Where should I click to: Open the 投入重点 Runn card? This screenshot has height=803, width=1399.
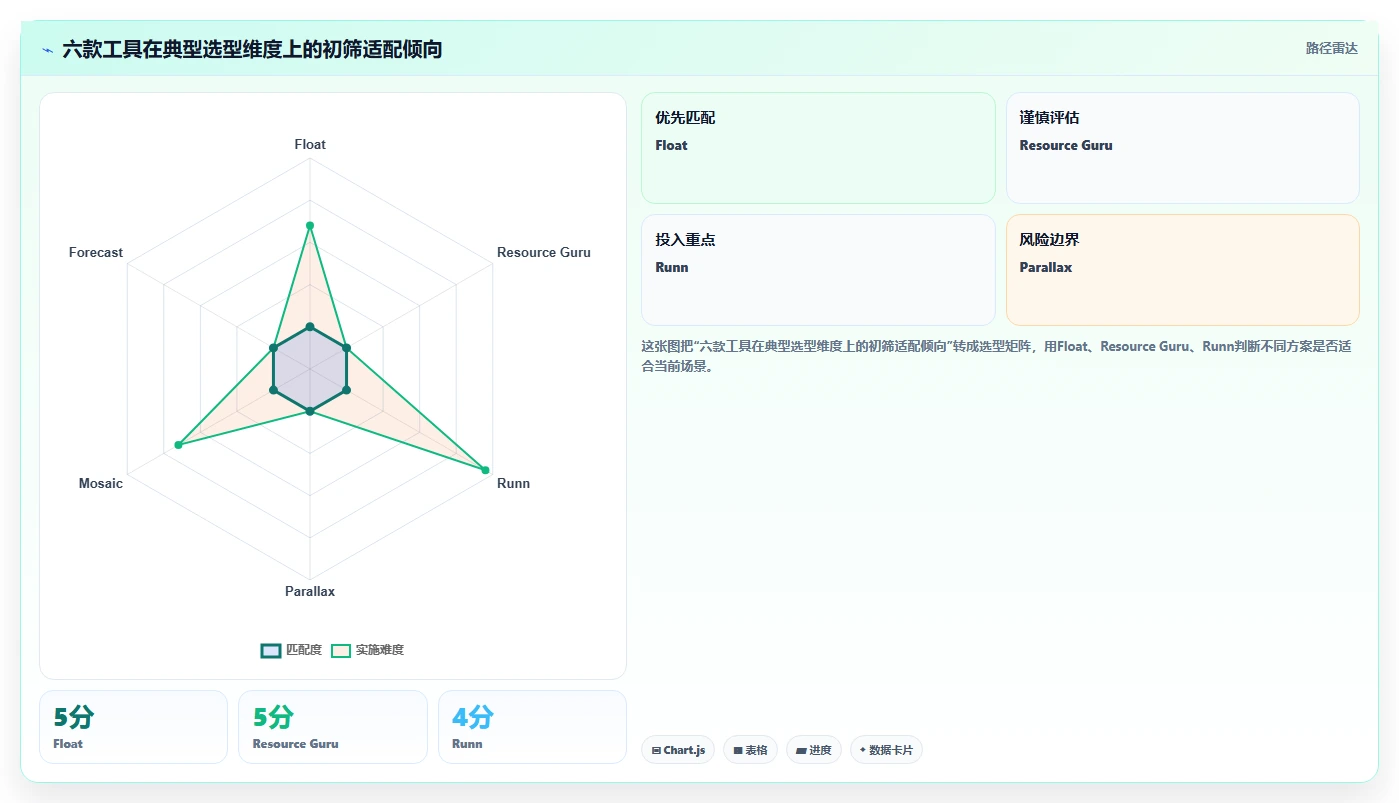click(818, 270)
